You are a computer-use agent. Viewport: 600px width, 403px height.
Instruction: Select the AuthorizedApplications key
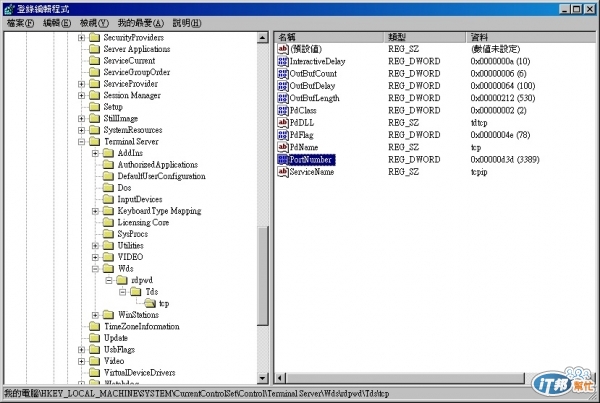pos(158,165)
